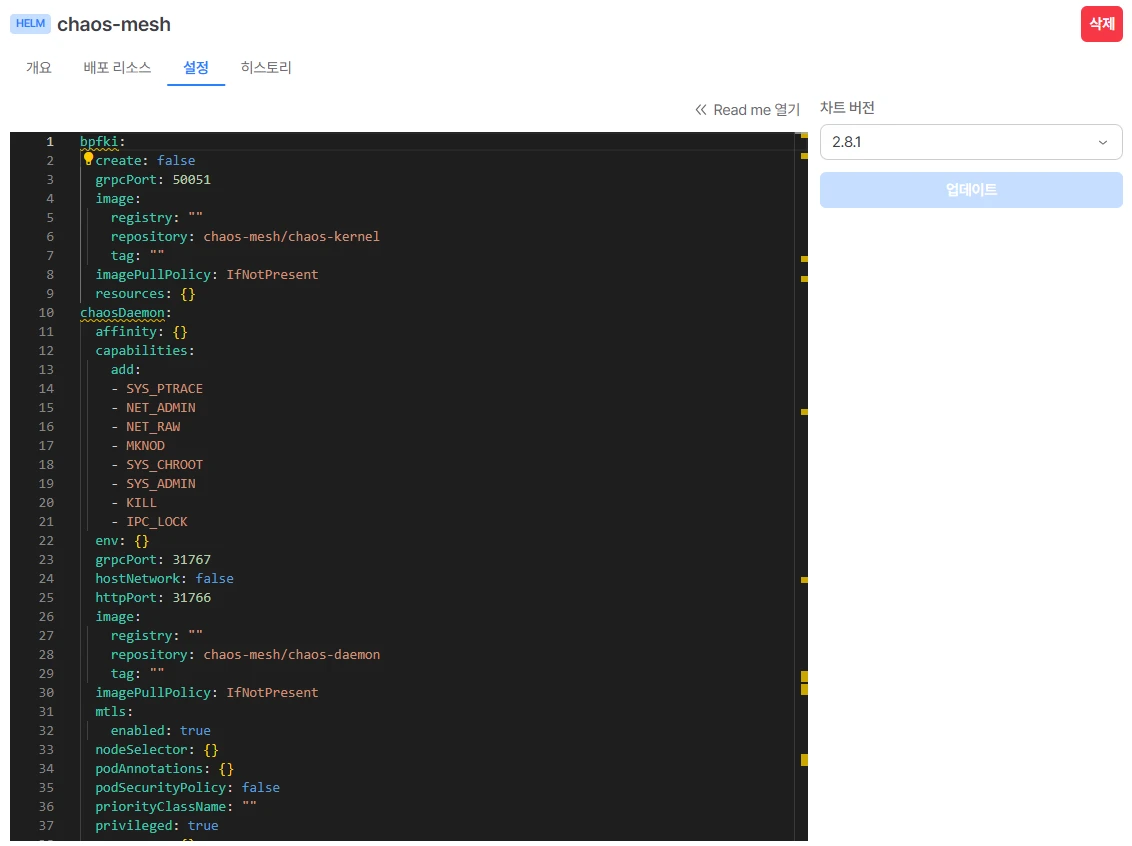Click the 차트 버전 label

(847, 108)
